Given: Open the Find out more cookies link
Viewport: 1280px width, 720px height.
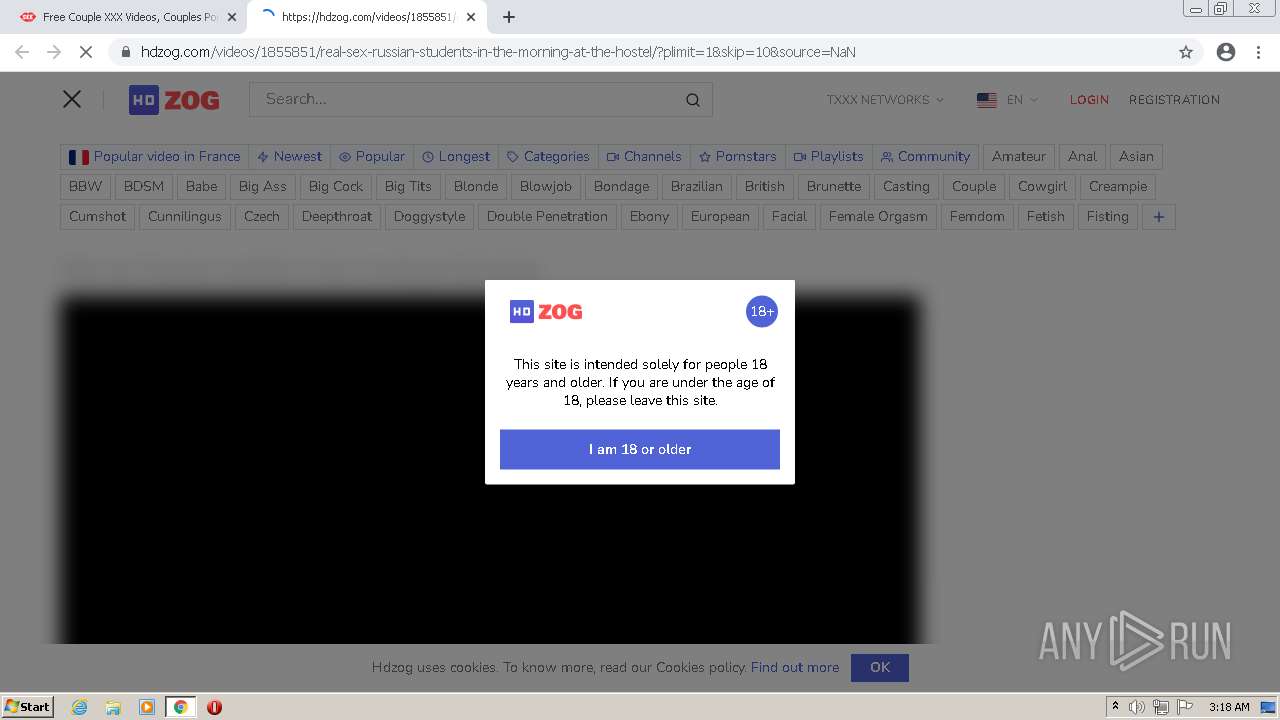Looking at the screenshot, I should tap(795, 668).
